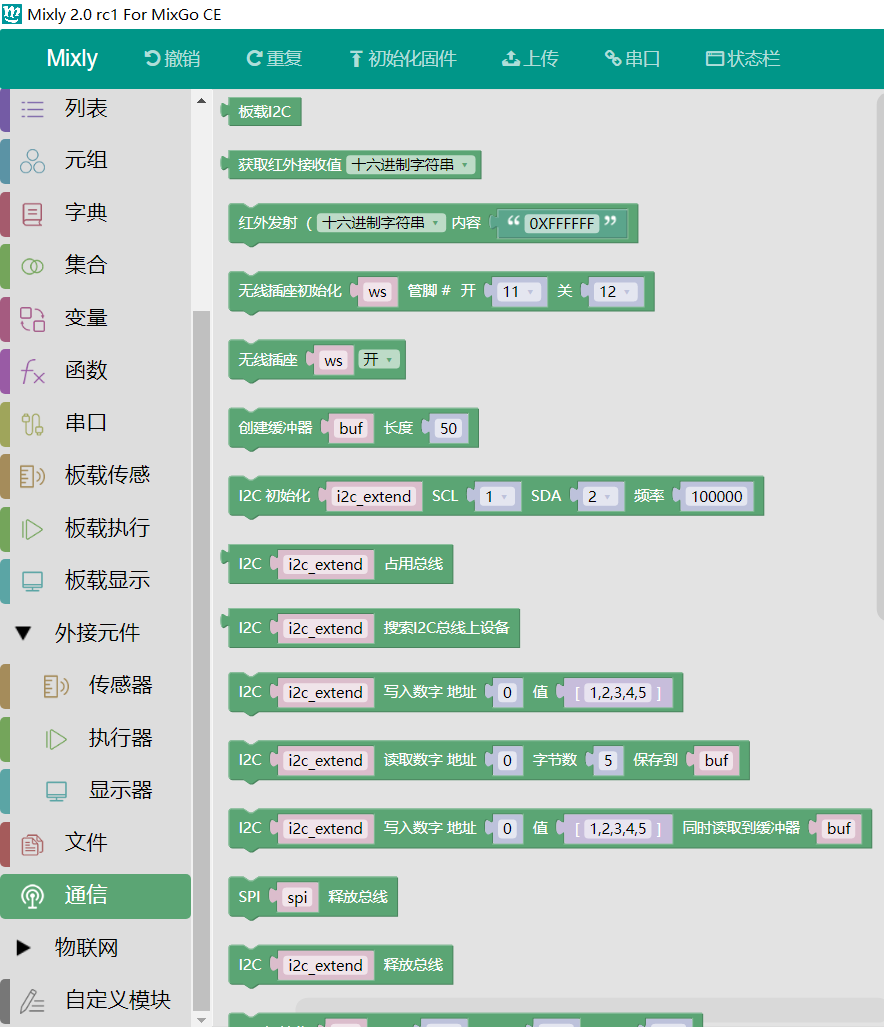Click the 板载传感 onboard sensor icon
This screenshot has height=1027, width=884.
[x=32, y=476]
